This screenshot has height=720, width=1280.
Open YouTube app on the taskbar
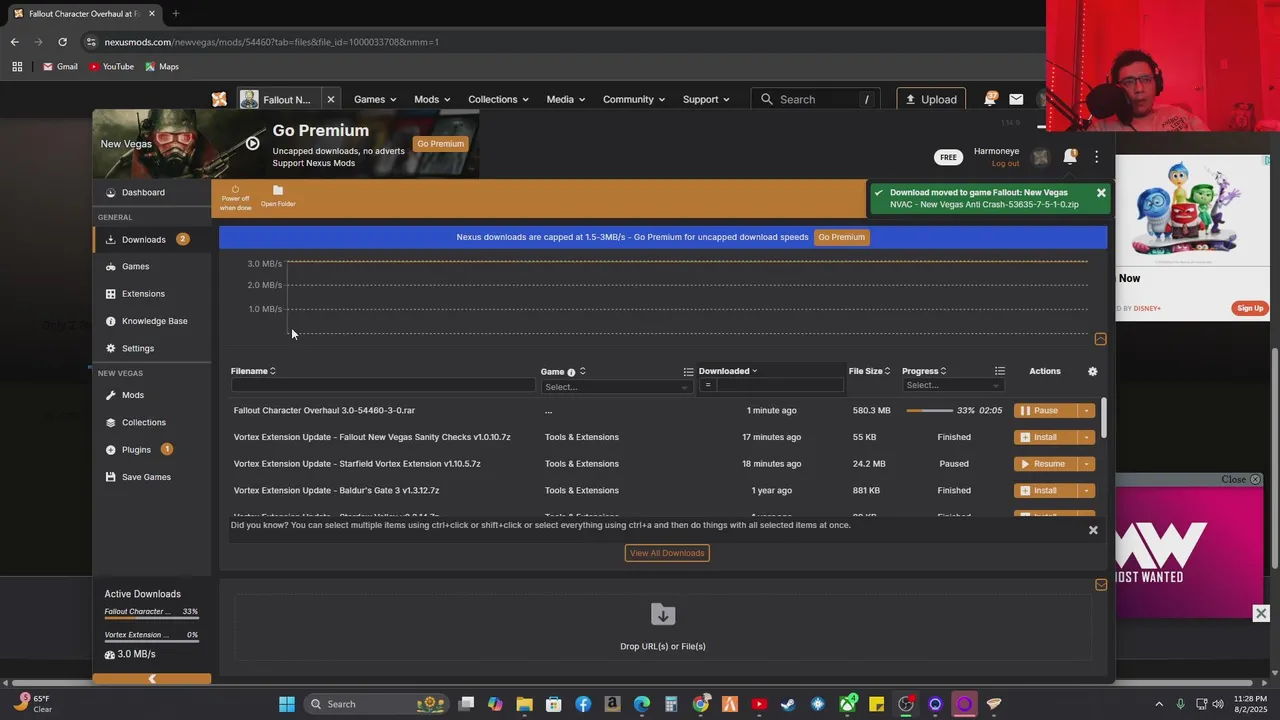[759, 704]
